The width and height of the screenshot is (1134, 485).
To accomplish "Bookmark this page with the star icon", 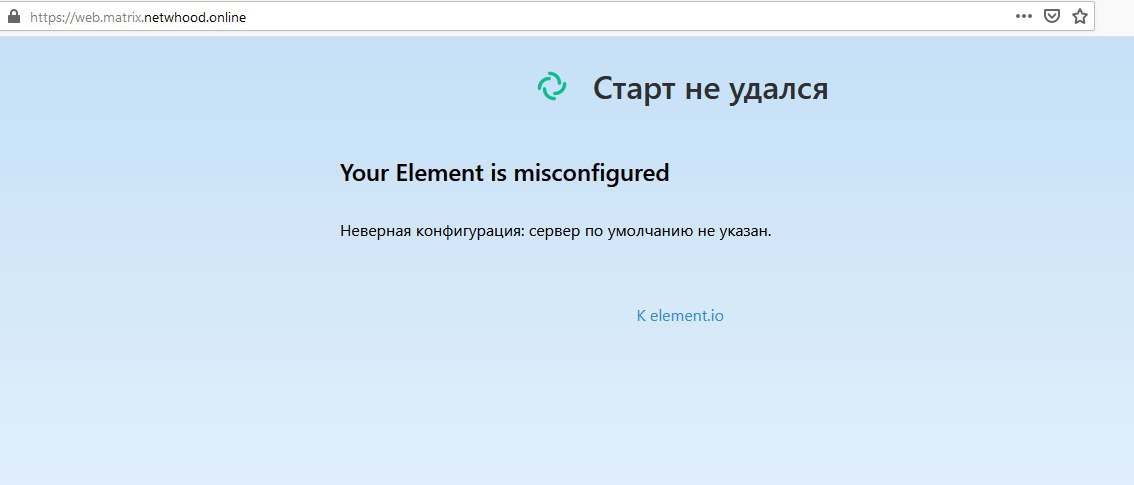I will tap(1080, 17).
